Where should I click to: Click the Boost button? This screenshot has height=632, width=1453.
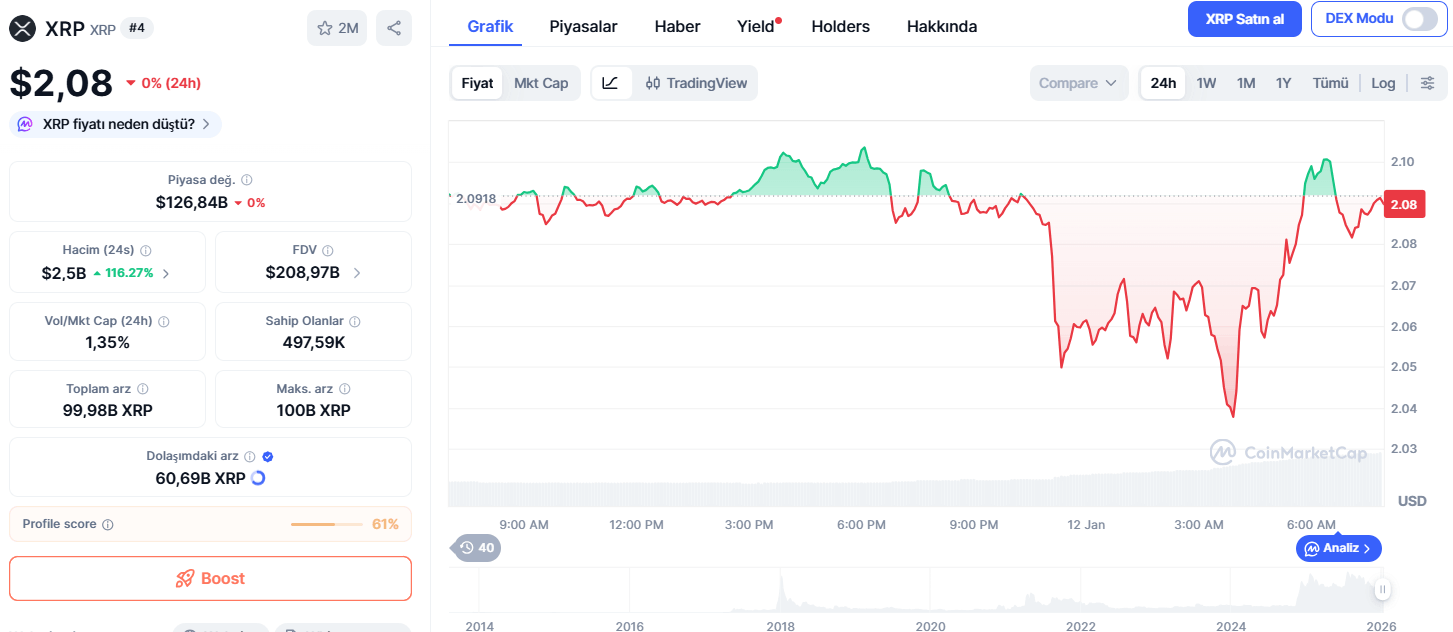click(x=210, y=578)
